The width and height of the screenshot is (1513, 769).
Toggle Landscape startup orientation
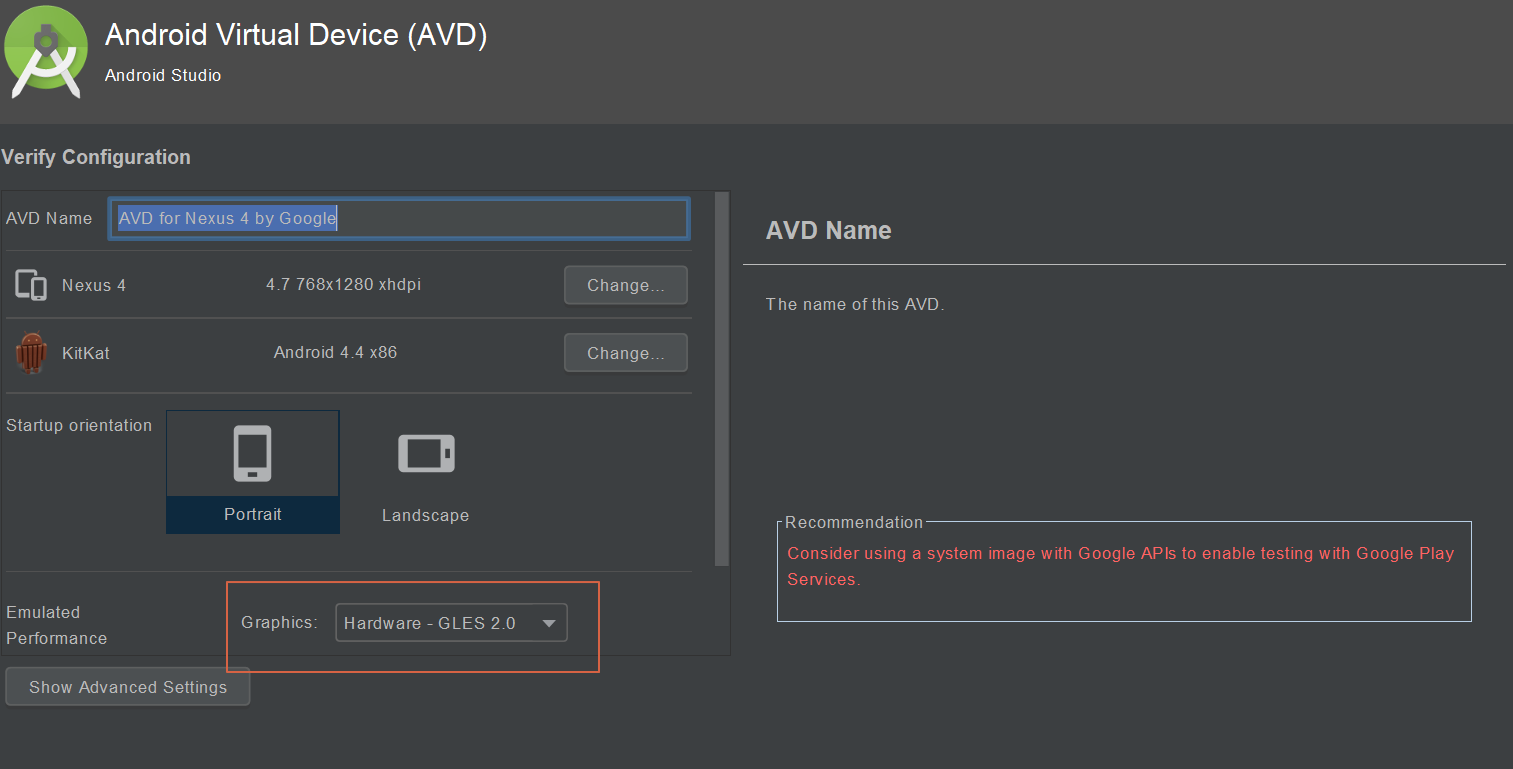425,471
